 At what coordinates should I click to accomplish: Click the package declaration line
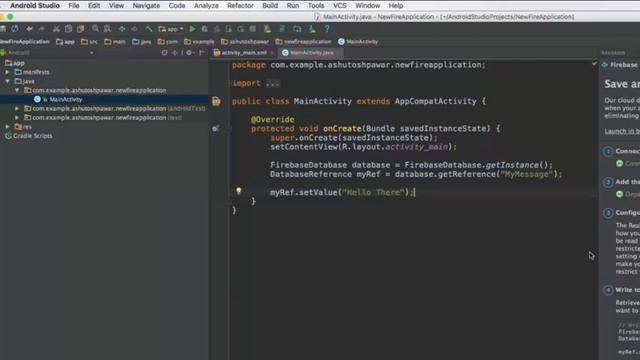pos(359,65)
